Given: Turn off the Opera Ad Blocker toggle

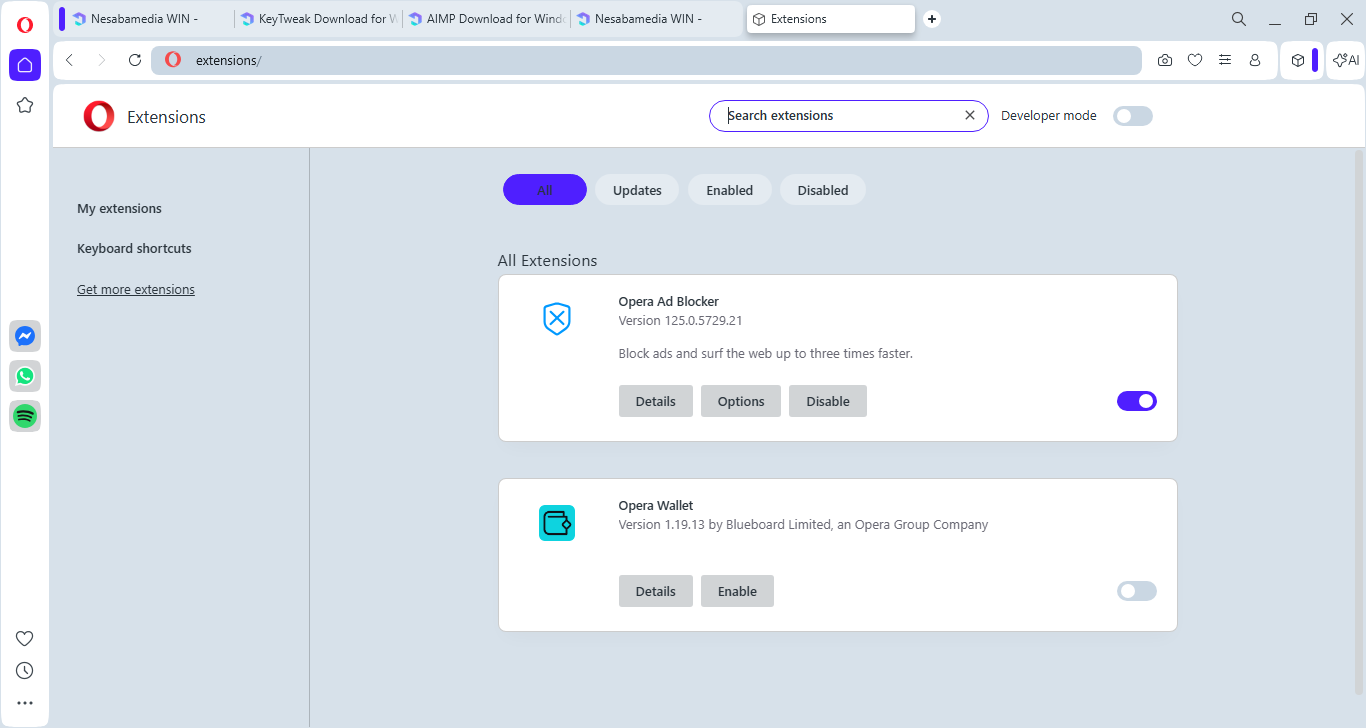Looking at the screenshot, I should (1136, 401).
